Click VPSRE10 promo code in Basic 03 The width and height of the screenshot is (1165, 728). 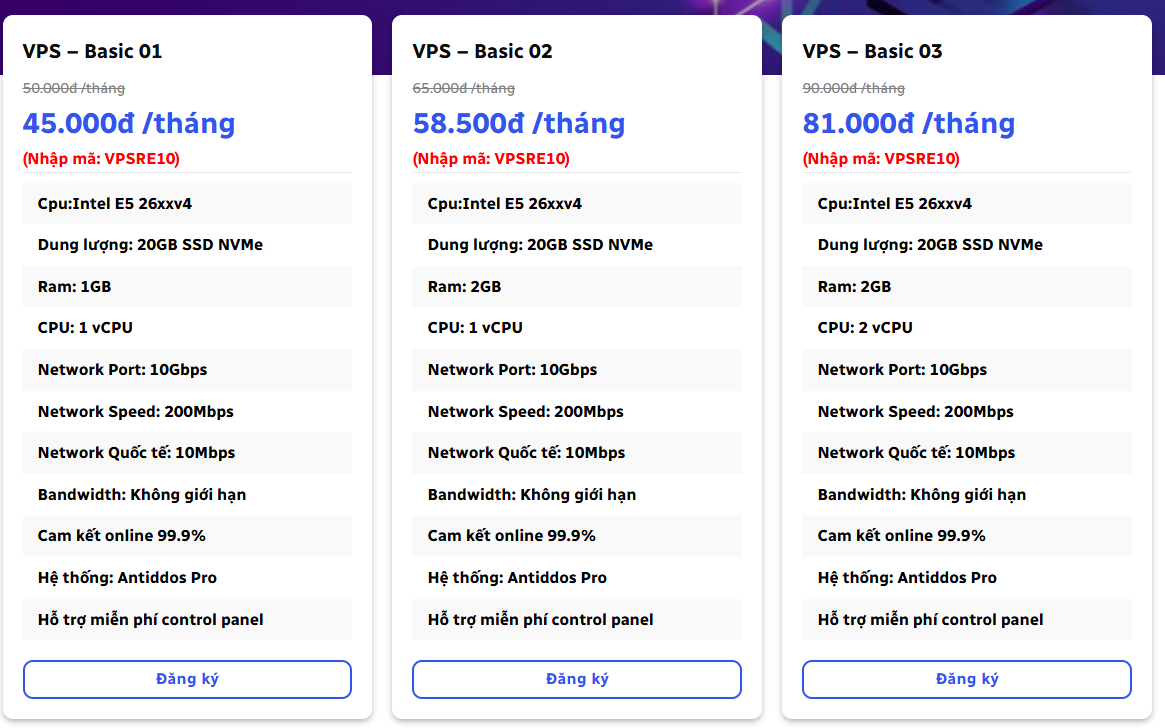(921, 158)
